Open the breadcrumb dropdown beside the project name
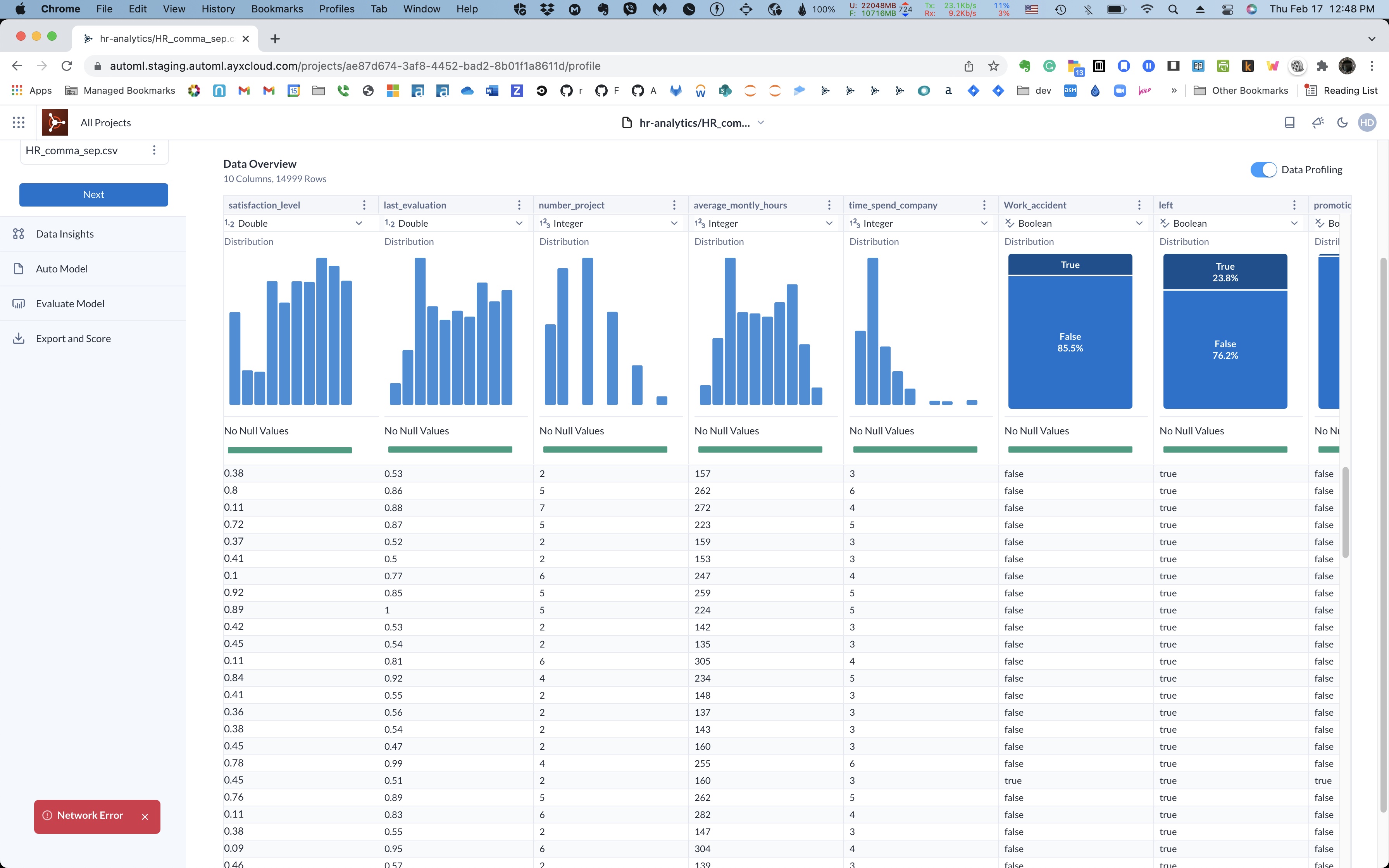Screen dimensions: 1389x868 point(761,122)
